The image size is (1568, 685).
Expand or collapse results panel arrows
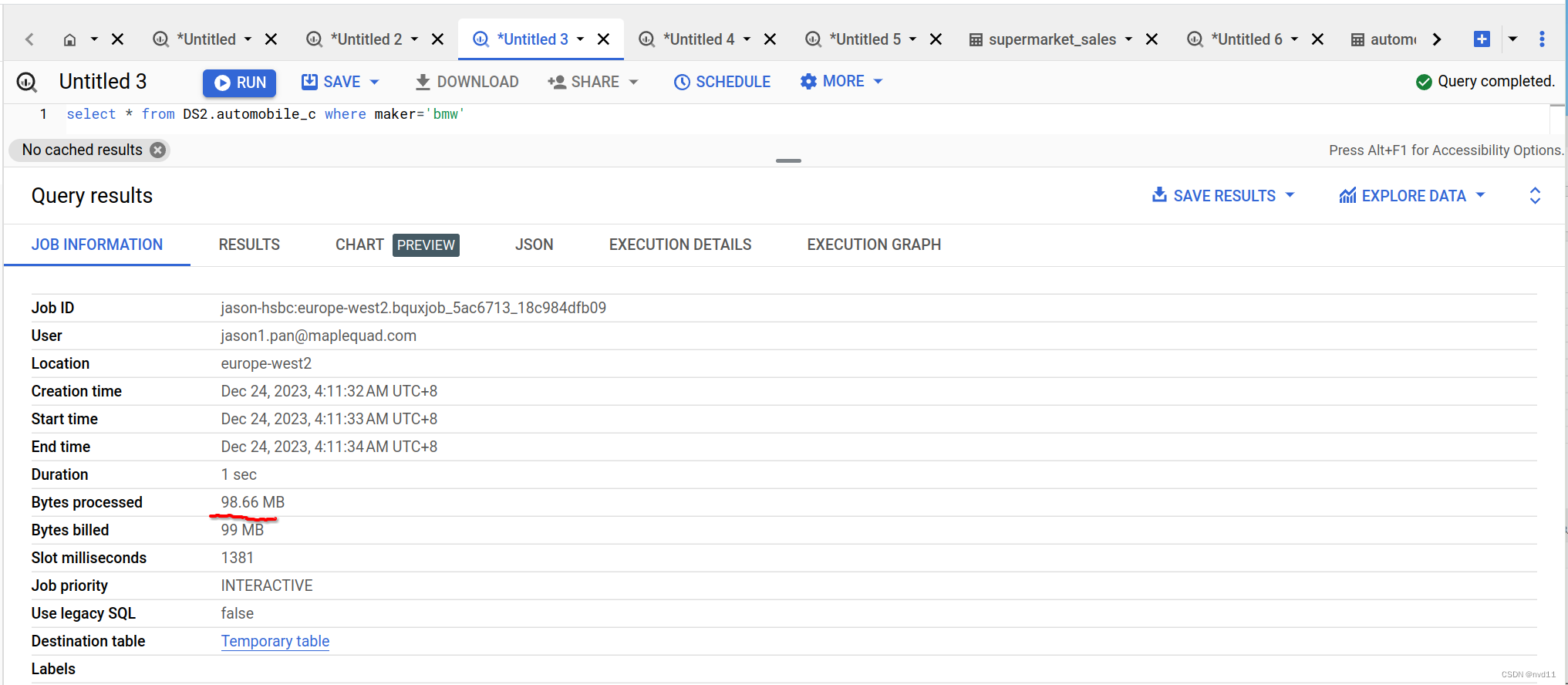(1535, 196)
